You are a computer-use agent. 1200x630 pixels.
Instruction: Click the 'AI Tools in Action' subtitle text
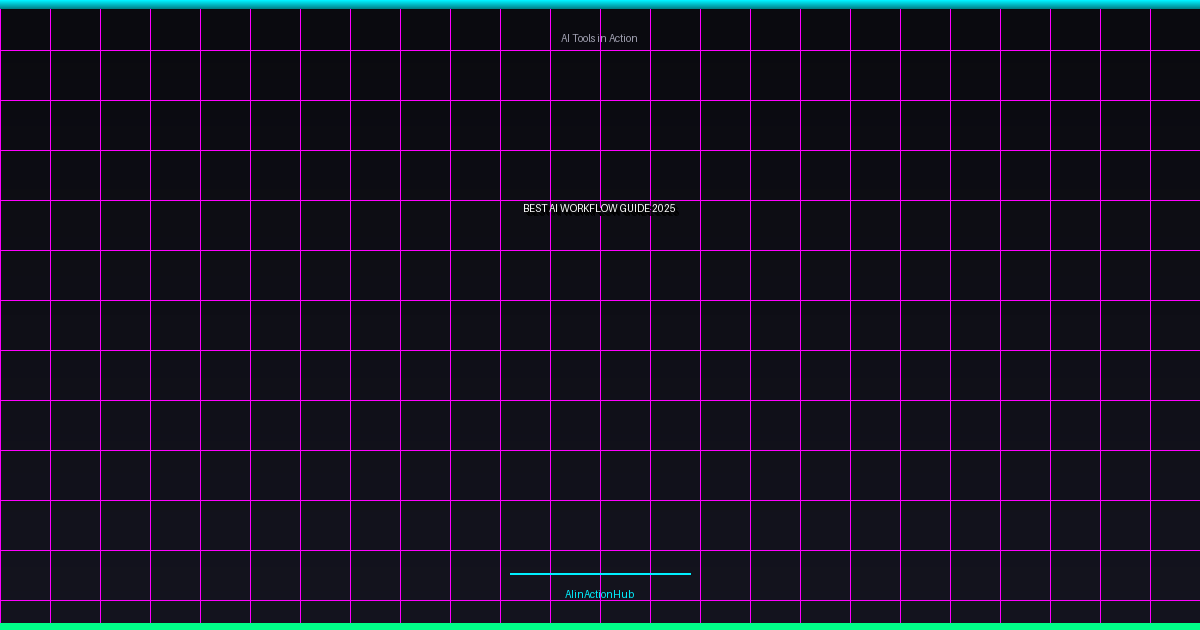pos(599,38)
